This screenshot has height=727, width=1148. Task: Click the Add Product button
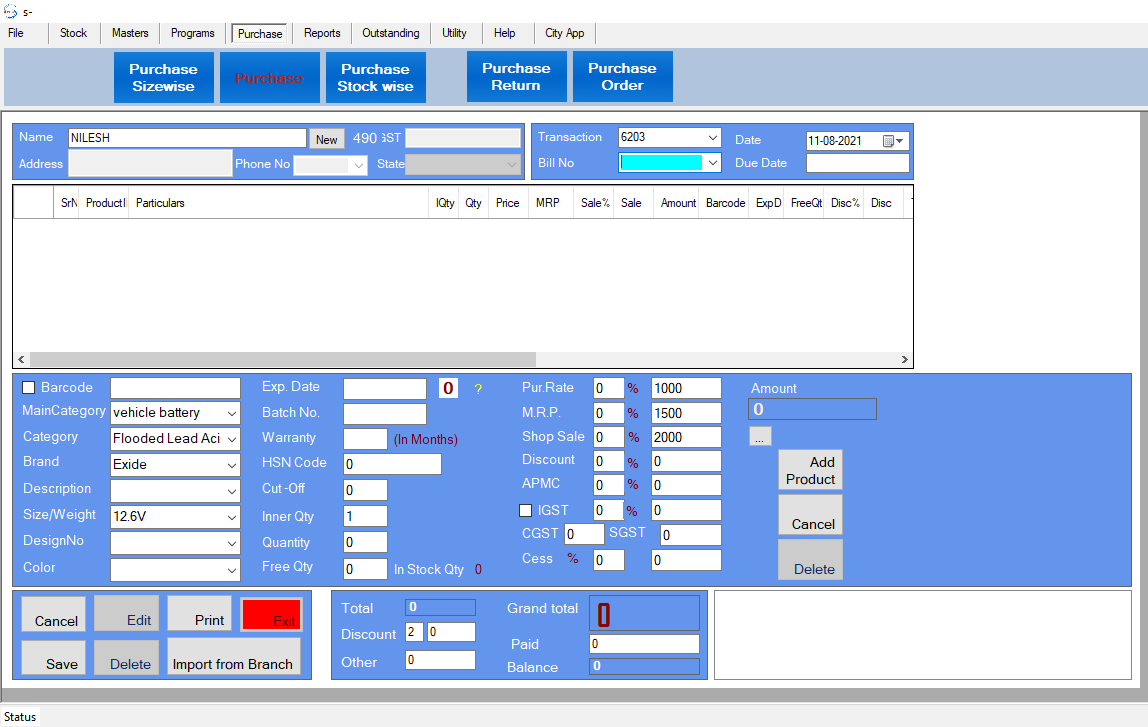pos(810,470)
